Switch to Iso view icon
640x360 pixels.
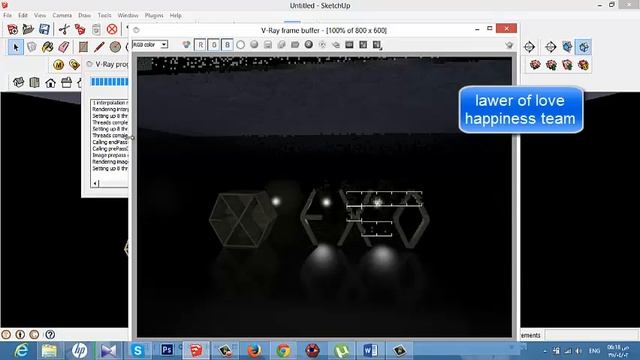(x=18, y=83)
